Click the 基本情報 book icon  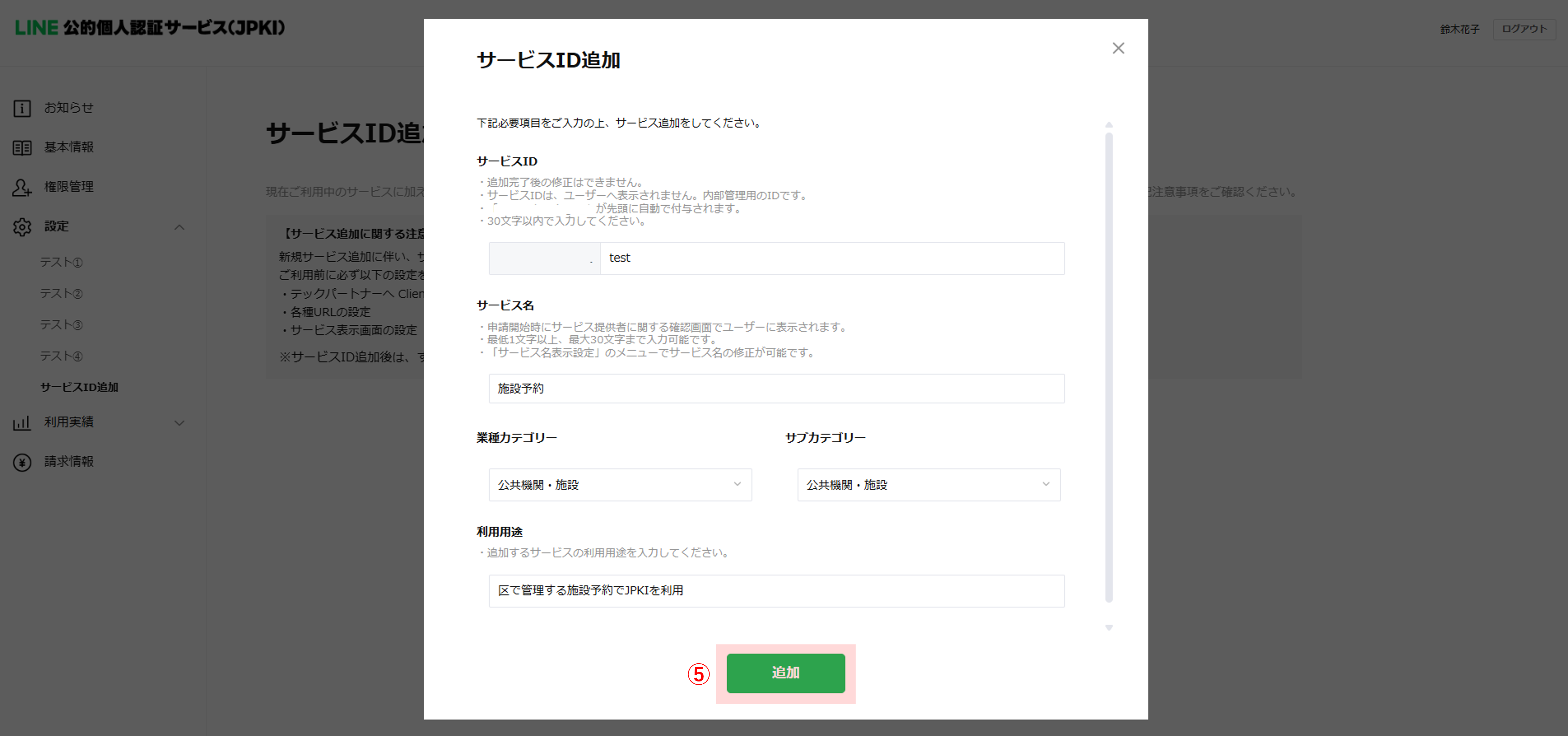coord(22,148)
